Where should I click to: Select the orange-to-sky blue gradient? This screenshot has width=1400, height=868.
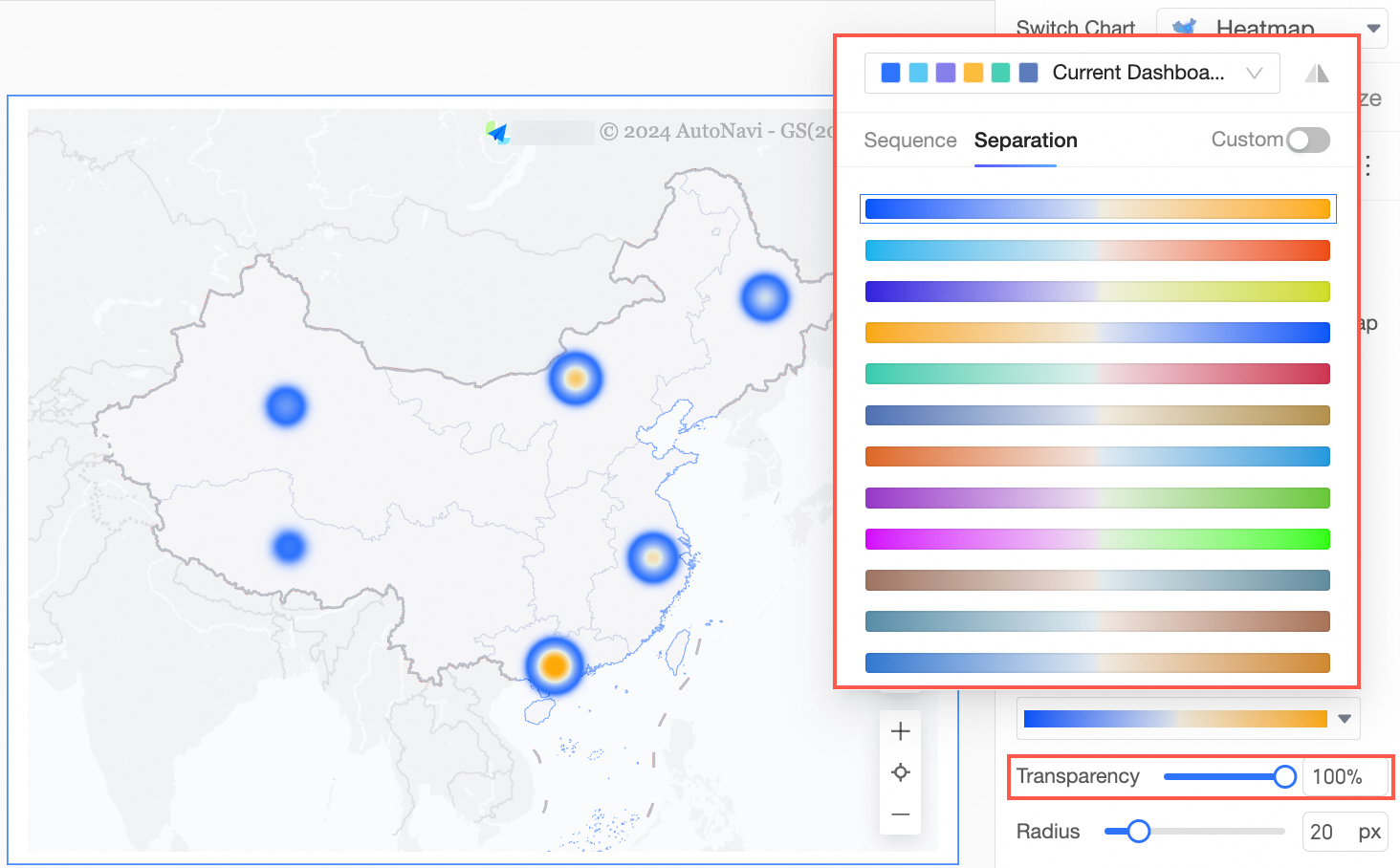[1097, 456]
